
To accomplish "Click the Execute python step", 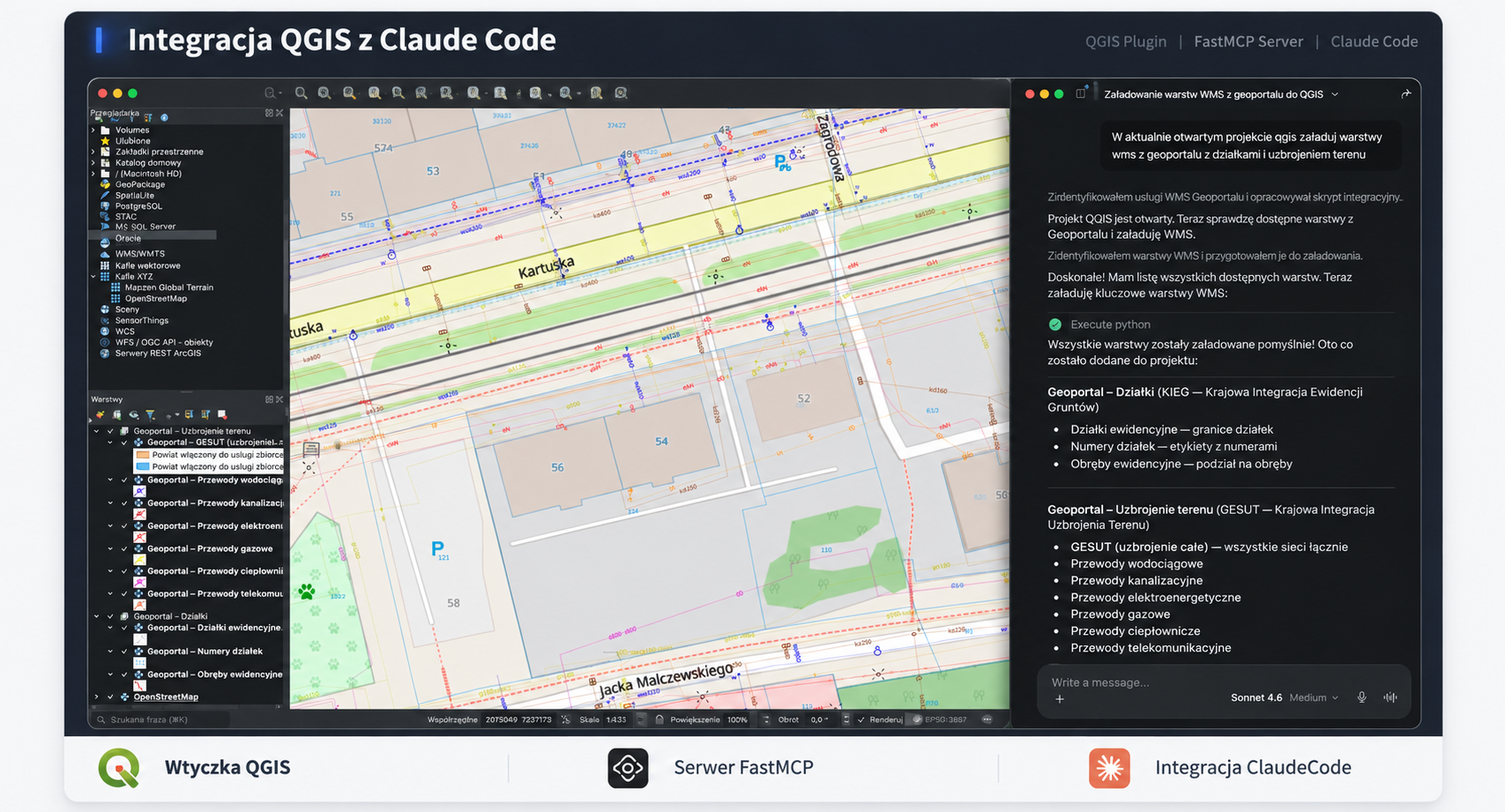I will pyautogui.click(x=1110, y=324).
